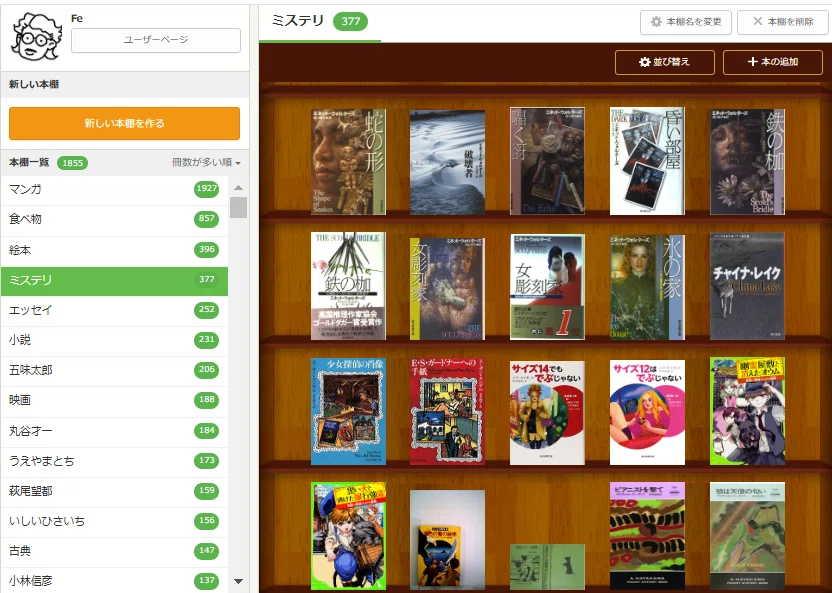Click the Fe username text
Screen dimensions: 832x593
click(x=77, y=19)
